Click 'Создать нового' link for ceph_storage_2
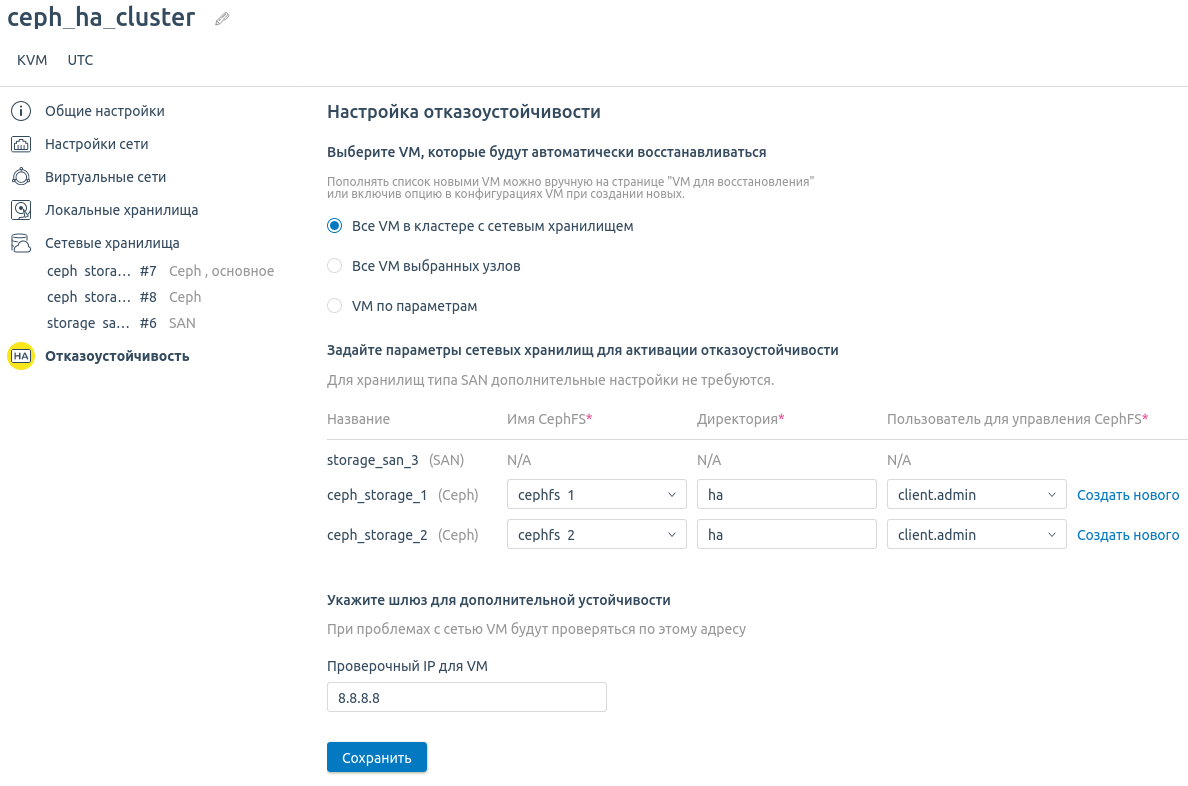This screenshot has width=1188, height=786. pos(1127,535)
